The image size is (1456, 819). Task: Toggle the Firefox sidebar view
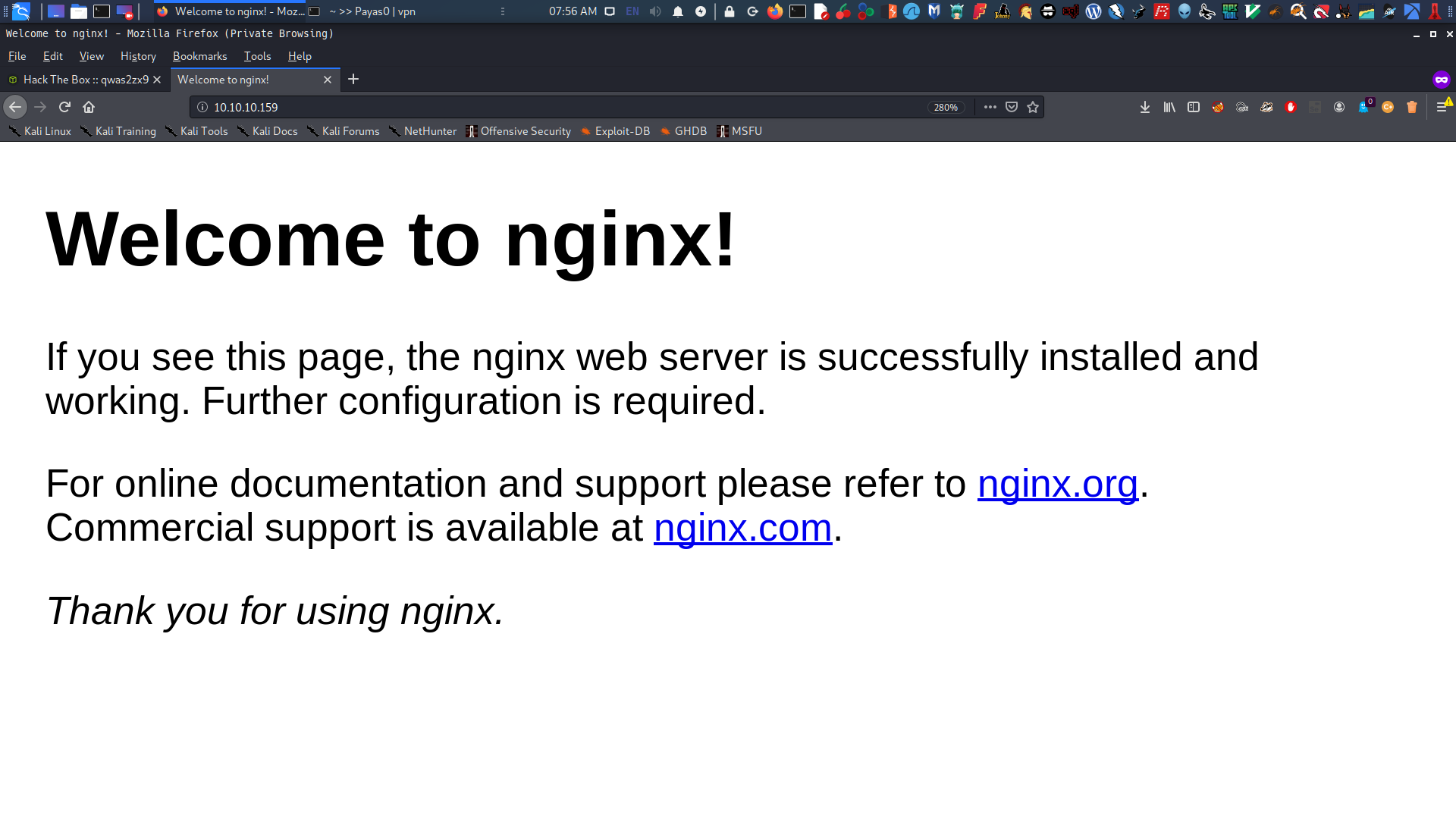(1194, 107)
